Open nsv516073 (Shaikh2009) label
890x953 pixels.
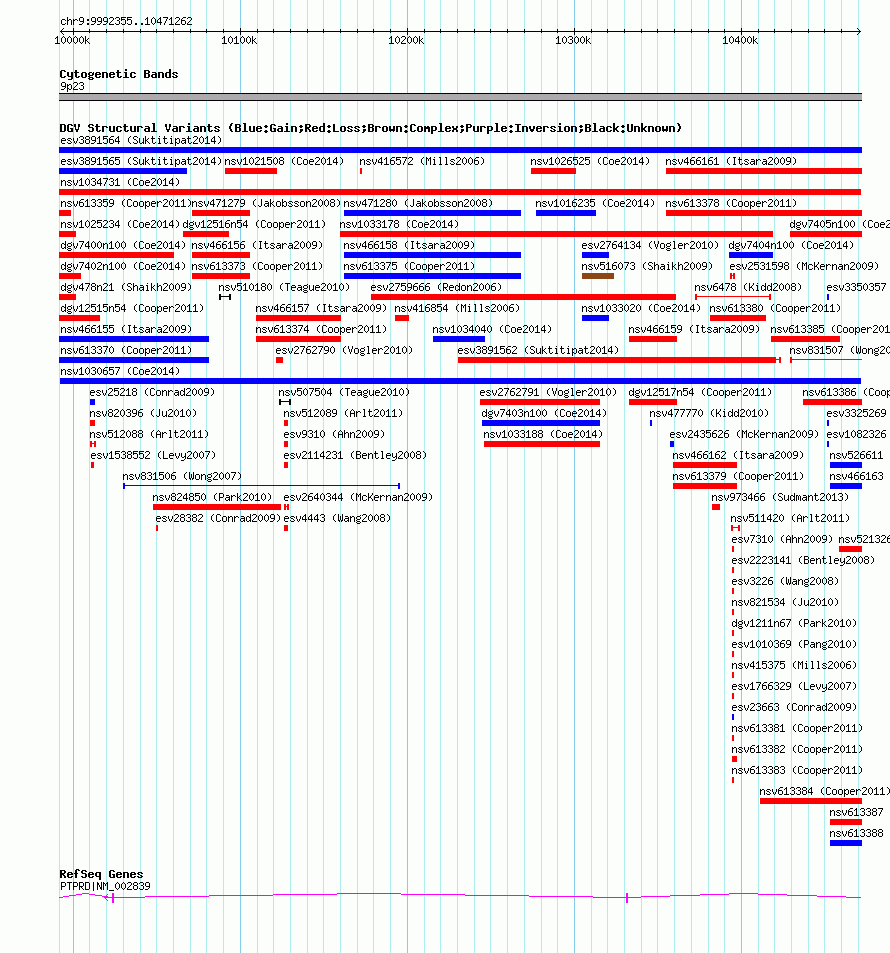pyautogui.click(x=647, y=266)
